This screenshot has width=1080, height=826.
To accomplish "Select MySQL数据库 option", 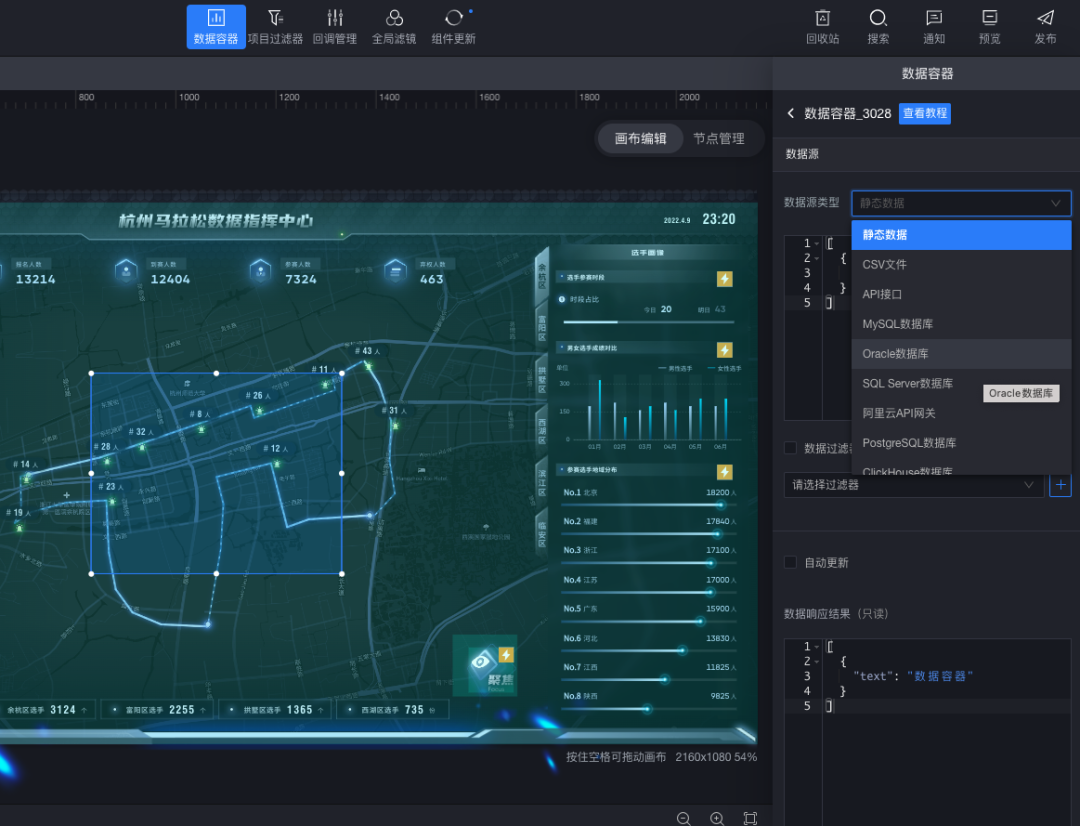I will pos(961,324).
